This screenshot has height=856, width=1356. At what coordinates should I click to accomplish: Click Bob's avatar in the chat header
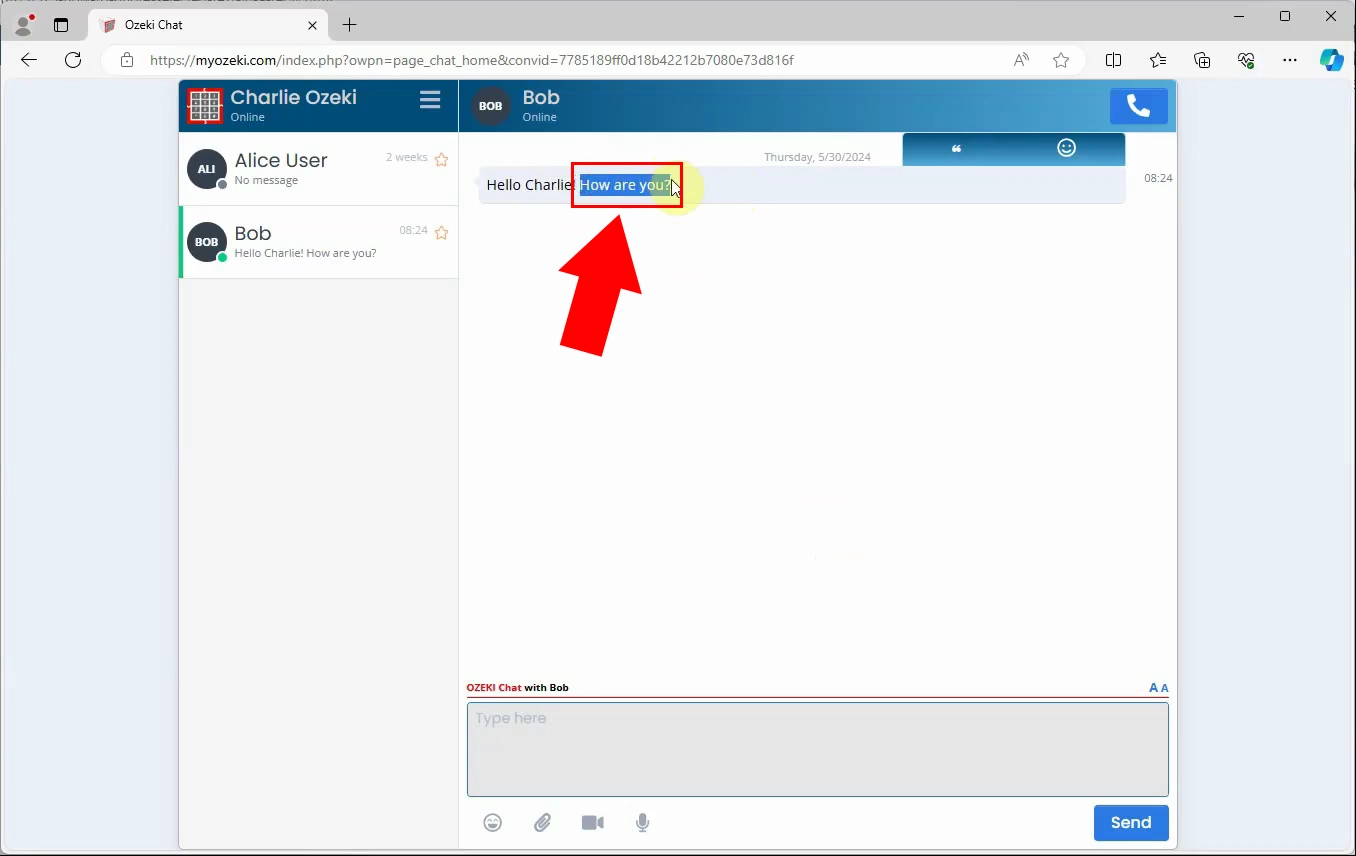pyautogui.click(x=490, y=106)
